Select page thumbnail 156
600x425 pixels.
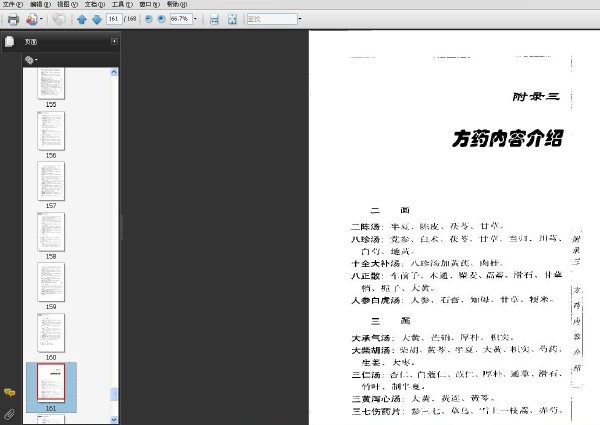pos(51,131)
